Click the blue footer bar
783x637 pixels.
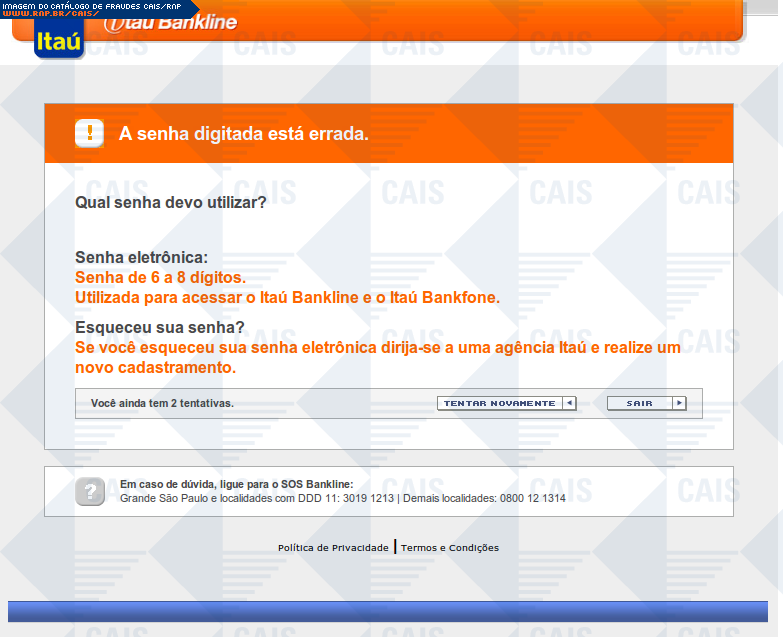pyautogui.click(x=388, y=612)
